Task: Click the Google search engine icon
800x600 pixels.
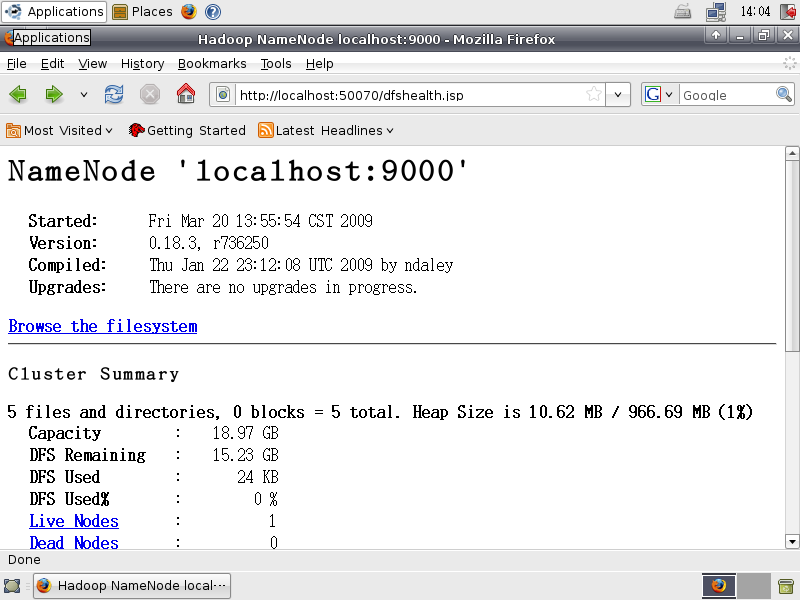Action: [653, 94]
